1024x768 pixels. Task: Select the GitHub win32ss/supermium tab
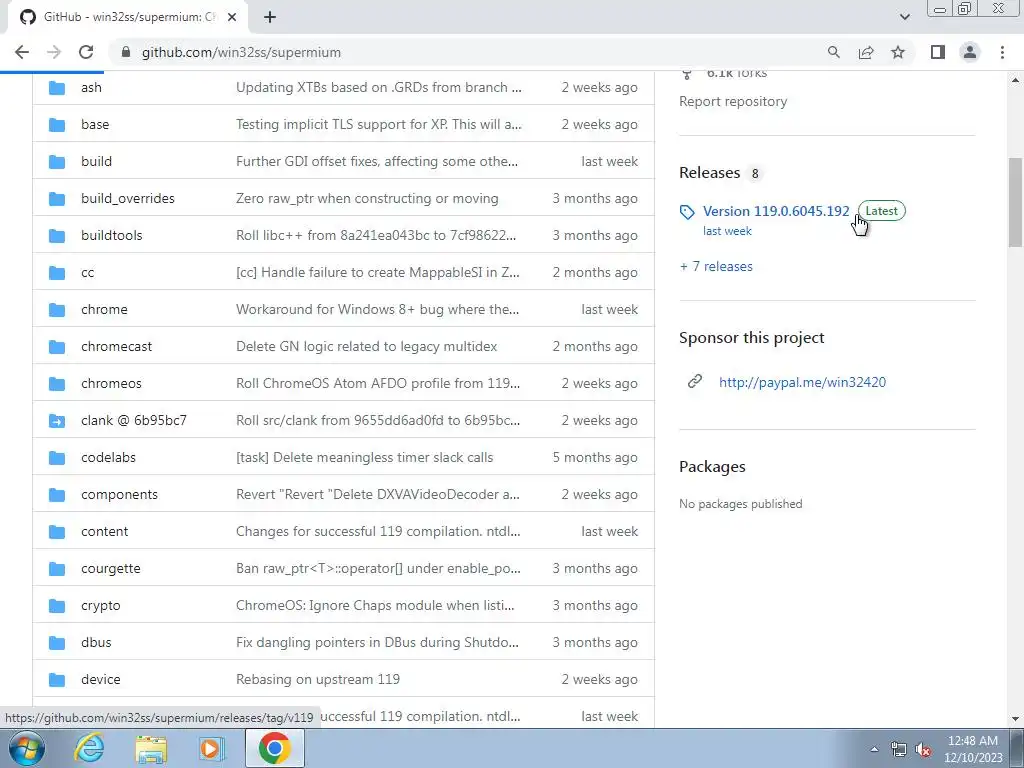(127, 18)
